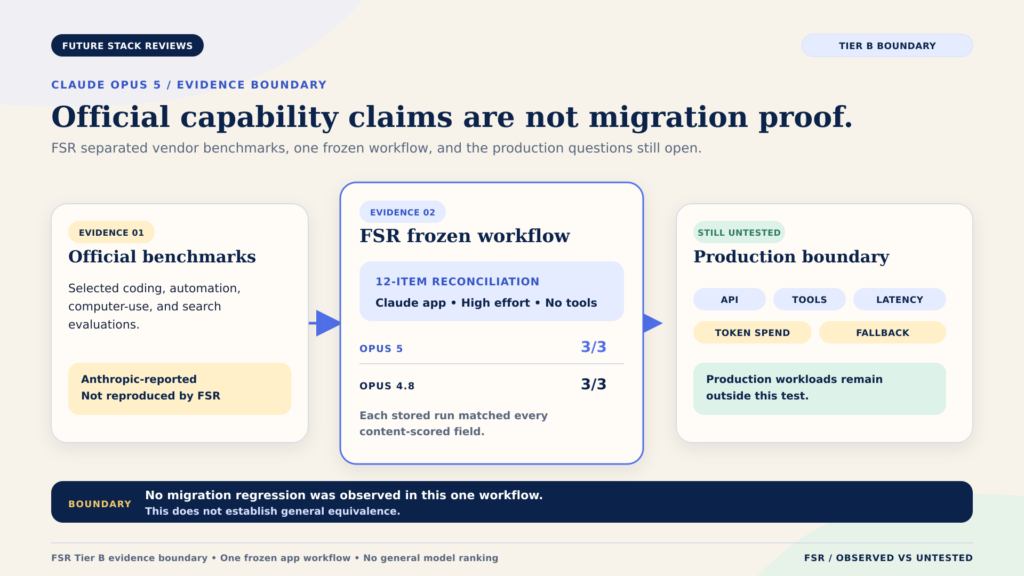This screenshot has width=1024, height=576.
Task: Click the footer 'FSR / OBSERVED VS UNTESTED' text
Action: click(888, 558)
